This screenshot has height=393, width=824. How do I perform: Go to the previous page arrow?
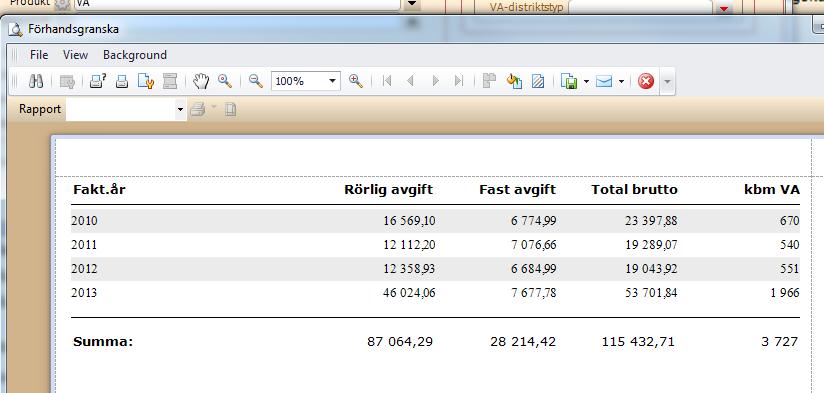(410, 81)
